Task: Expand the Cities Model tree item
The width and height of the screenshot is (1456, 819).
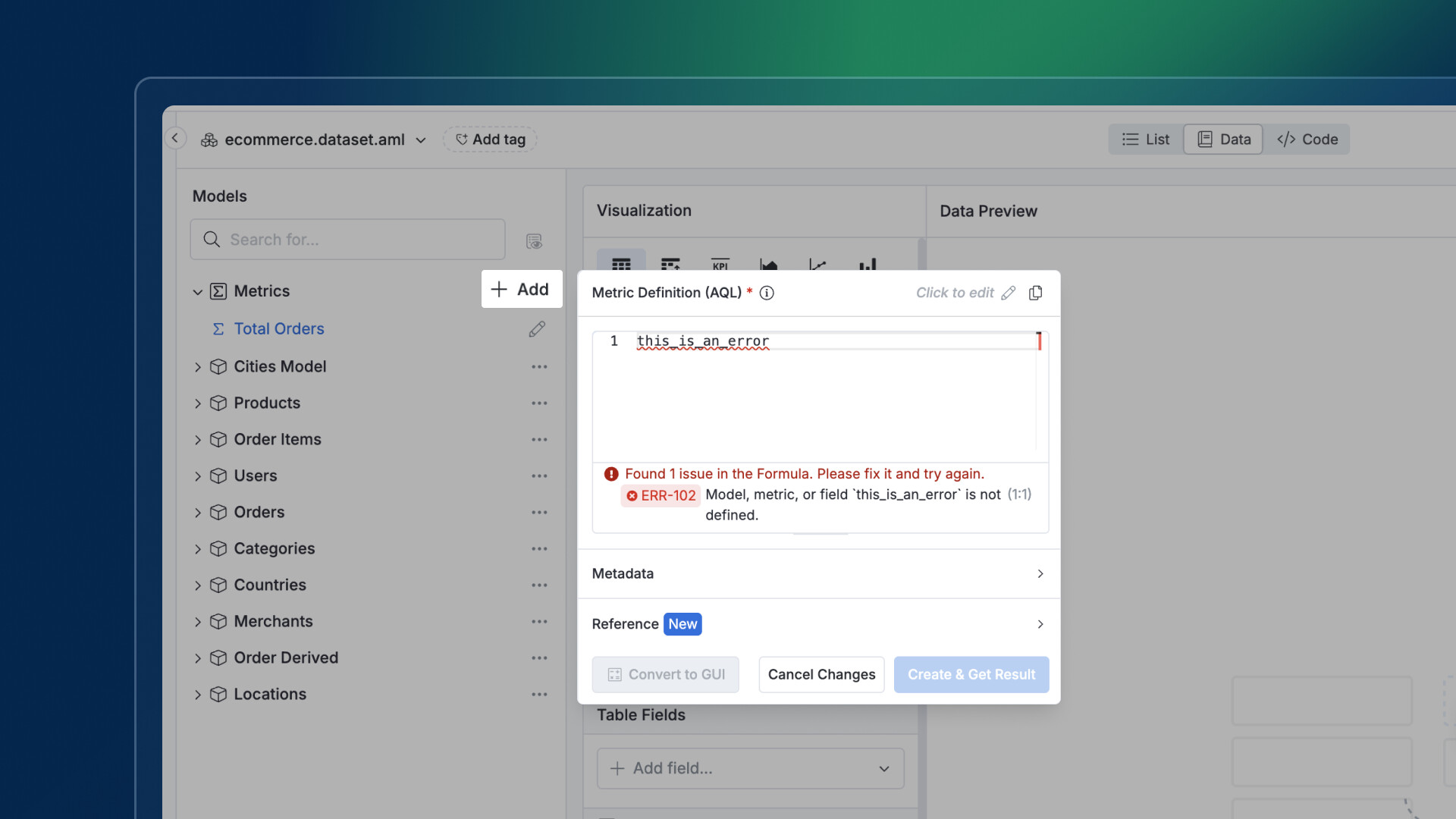Action: [197, 367]
